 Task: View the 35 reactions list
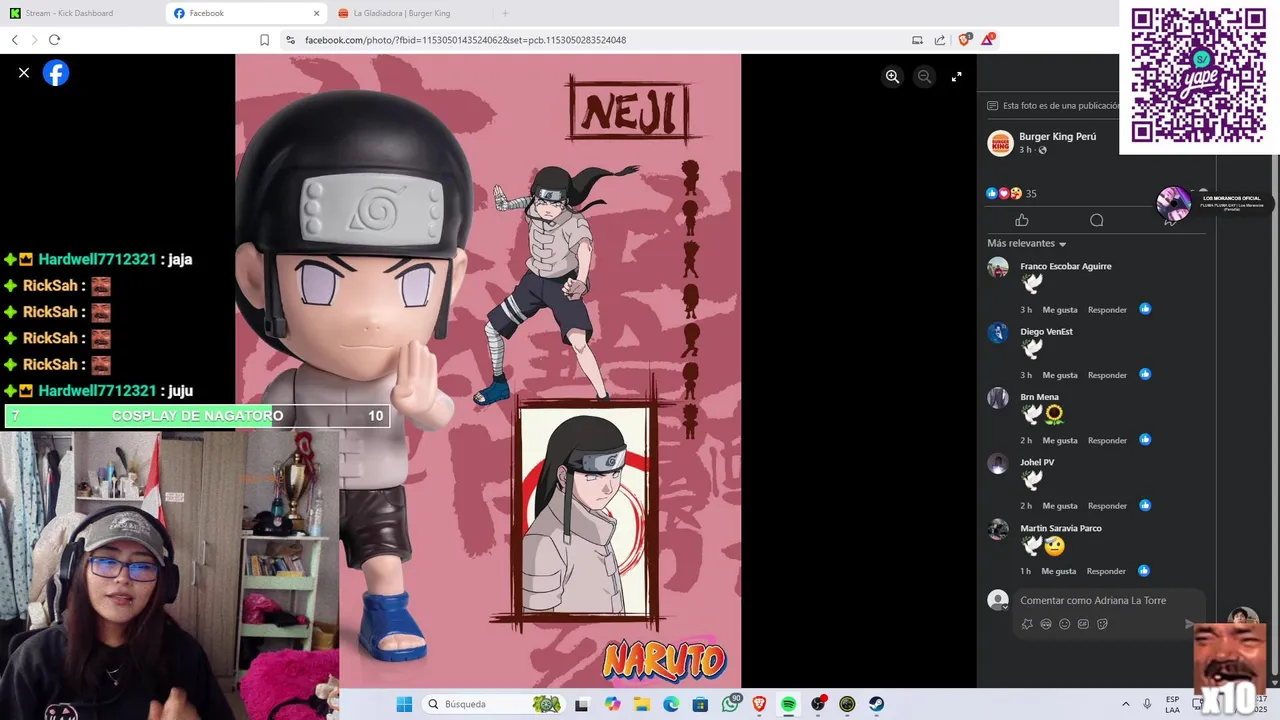click(x=1012, y=193)
